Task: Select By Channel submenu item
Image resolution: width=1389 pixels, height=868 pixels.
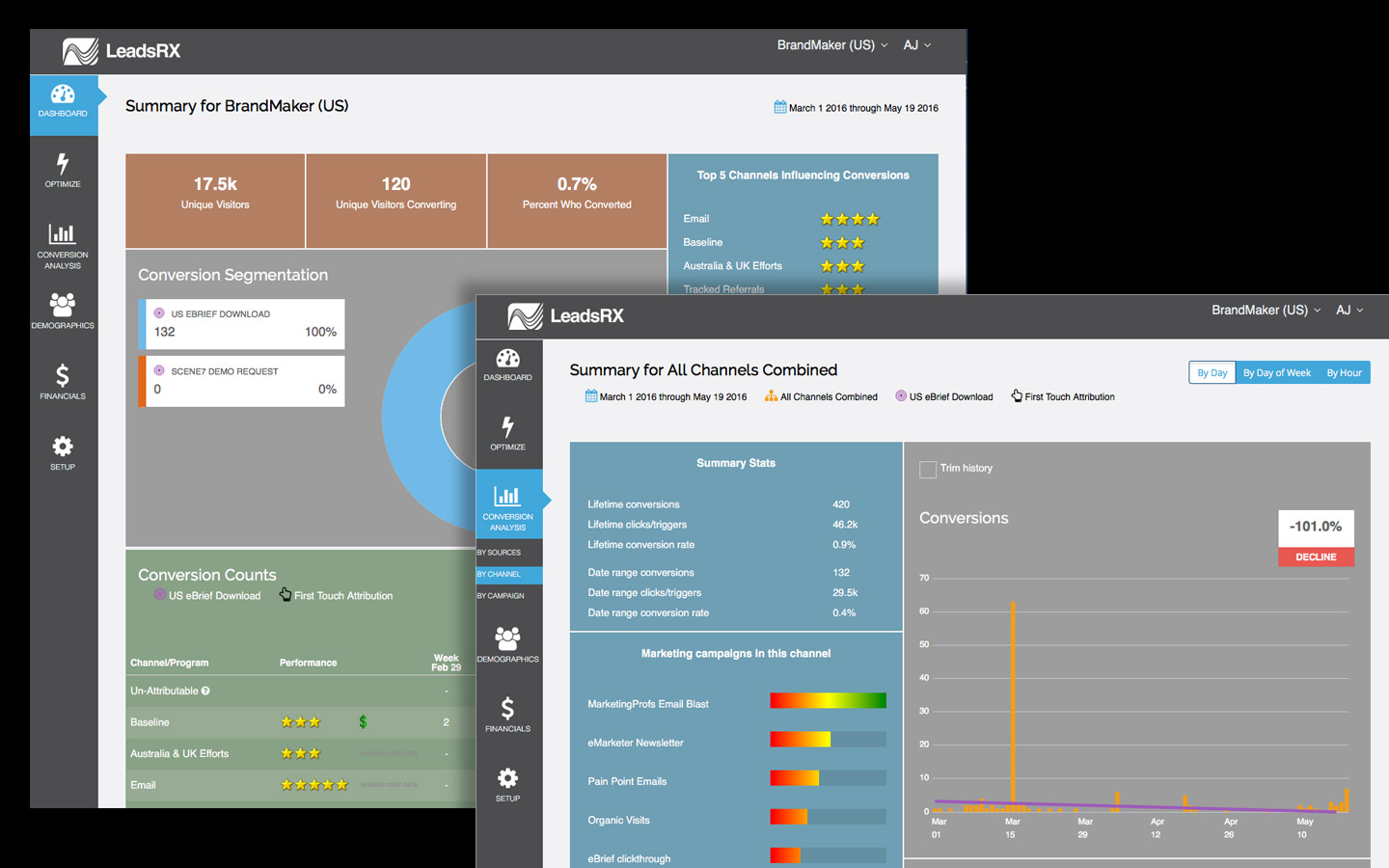Action: (508, 574)
